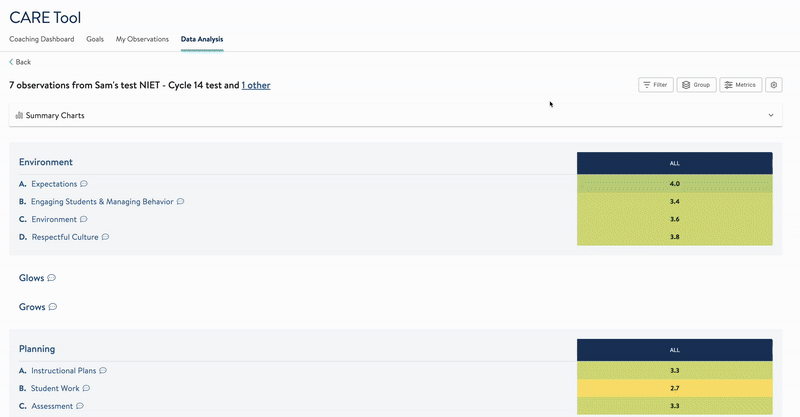
Task: Open comment icon beside Engaging Students & Managing Behavior
Action: (180, 202)
